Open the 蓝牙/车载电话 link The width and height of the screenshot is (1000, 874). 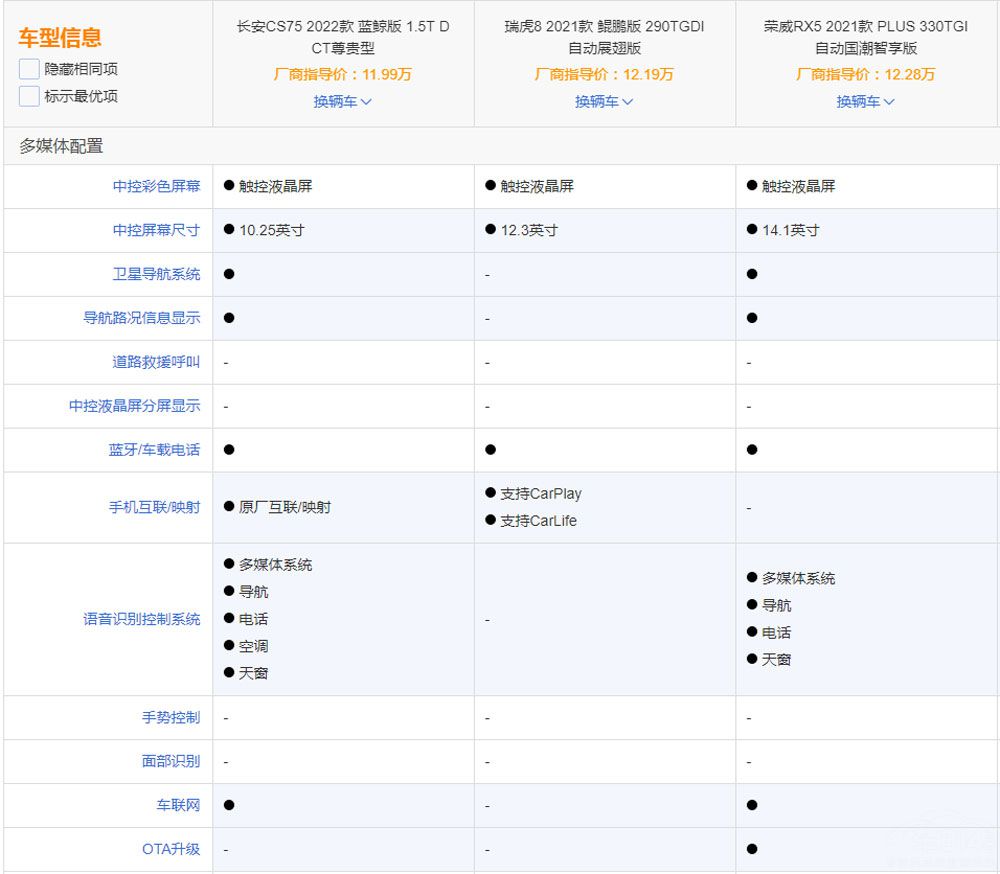point(154,450)
